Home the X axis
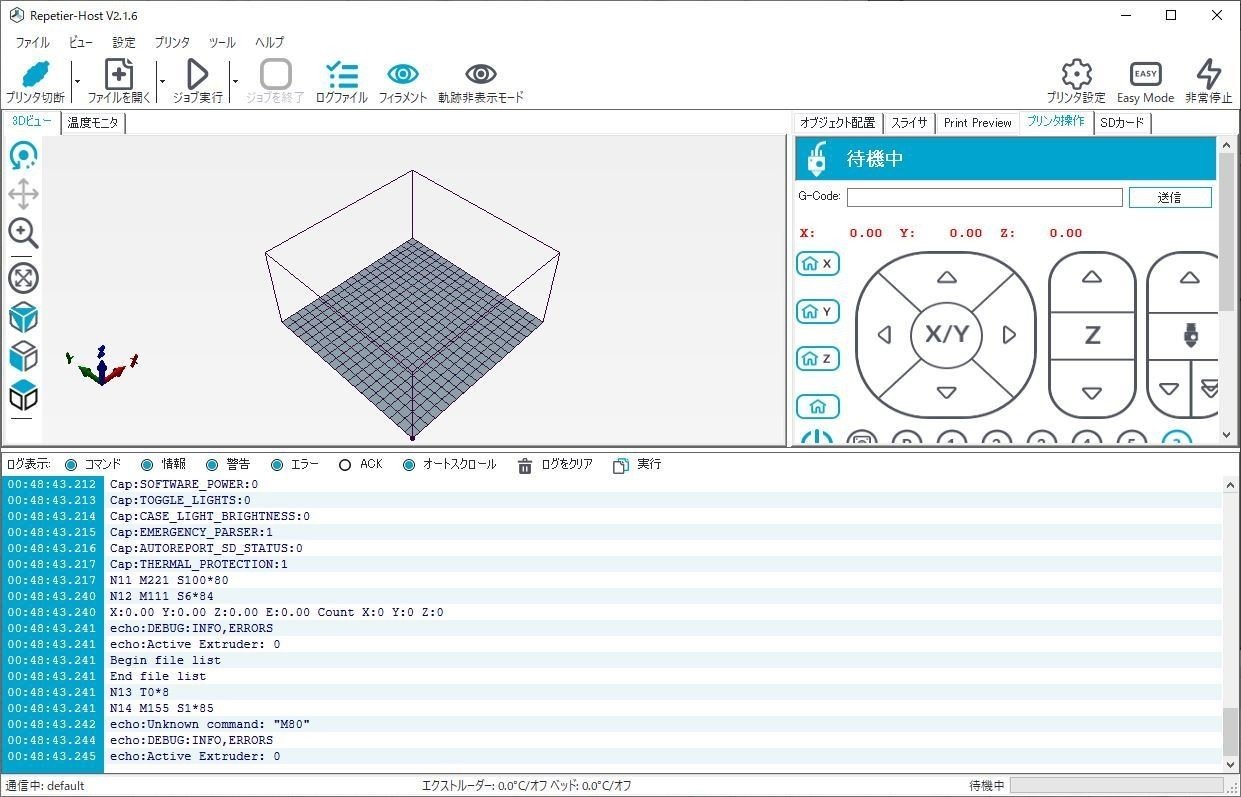The height and width of the screenshot is (797, 1241). (x=817, y=263)
